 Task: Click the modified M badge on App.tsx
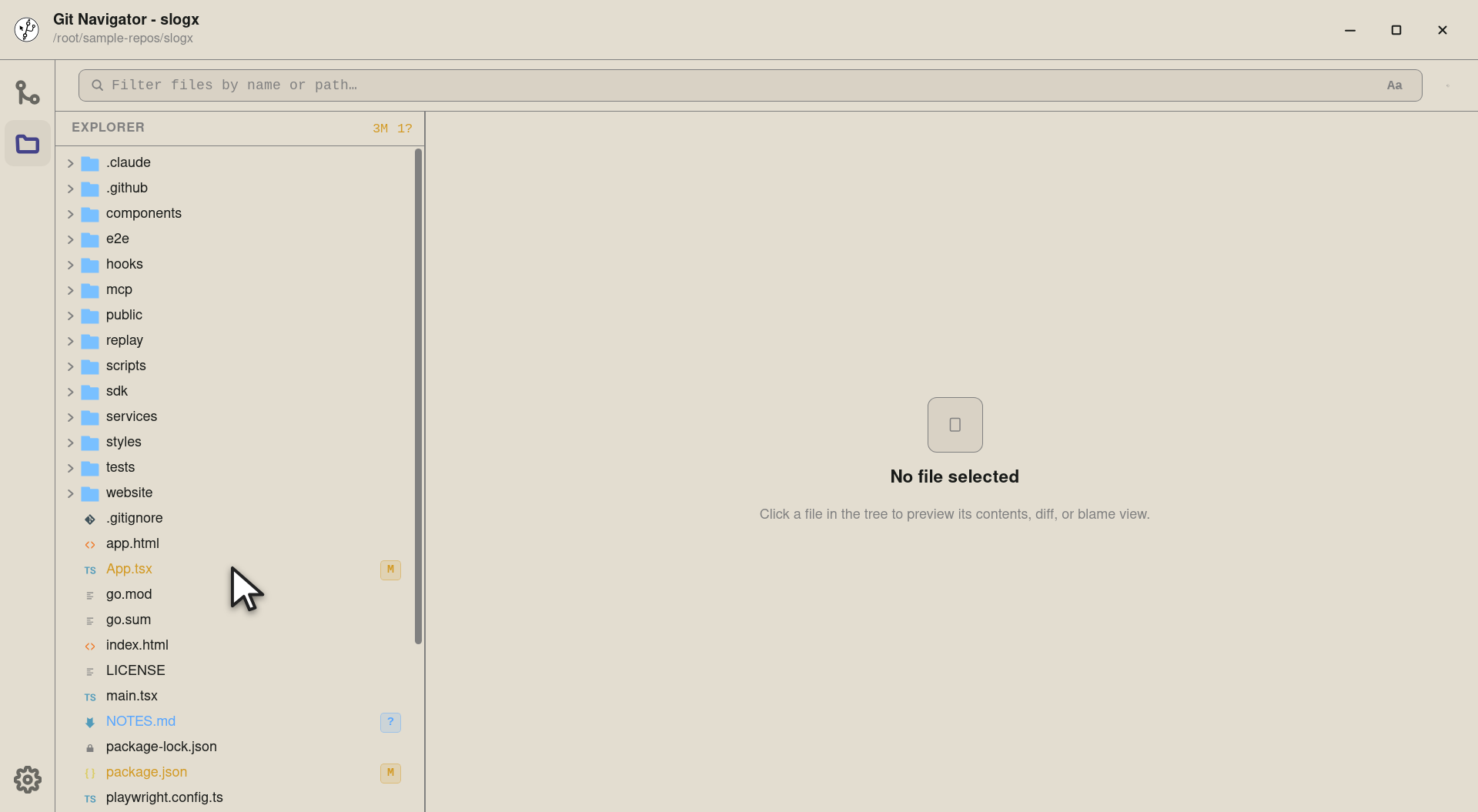pos(390,570)
